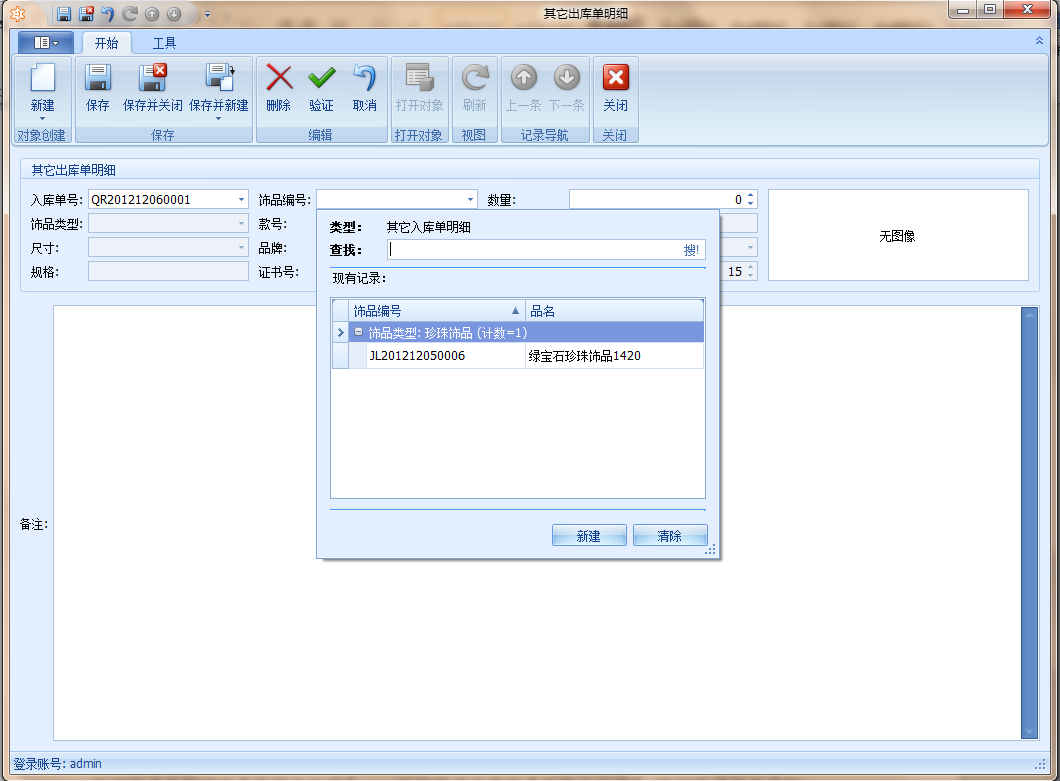Click the application logo icon in title bar

click(18, 14)
